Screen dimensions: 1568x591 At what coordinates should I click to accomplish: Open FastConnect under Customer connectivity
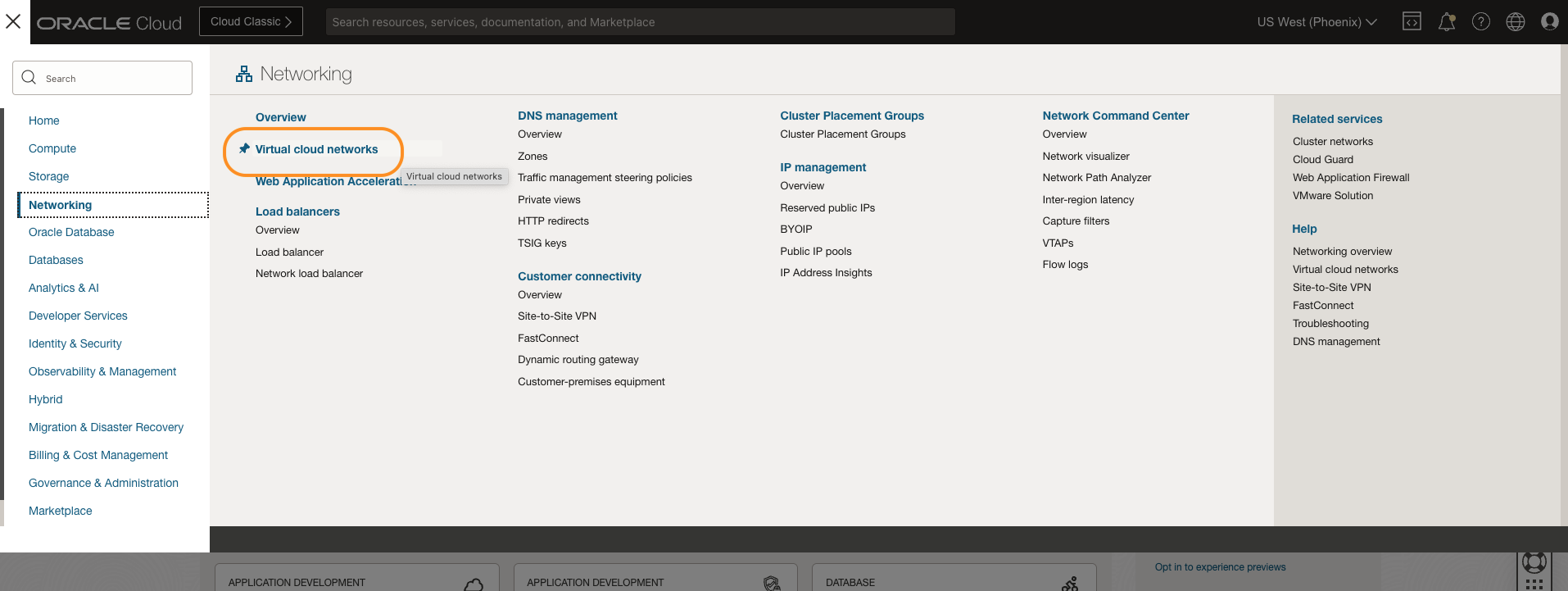pyautogui.click(x=548, y=338)
